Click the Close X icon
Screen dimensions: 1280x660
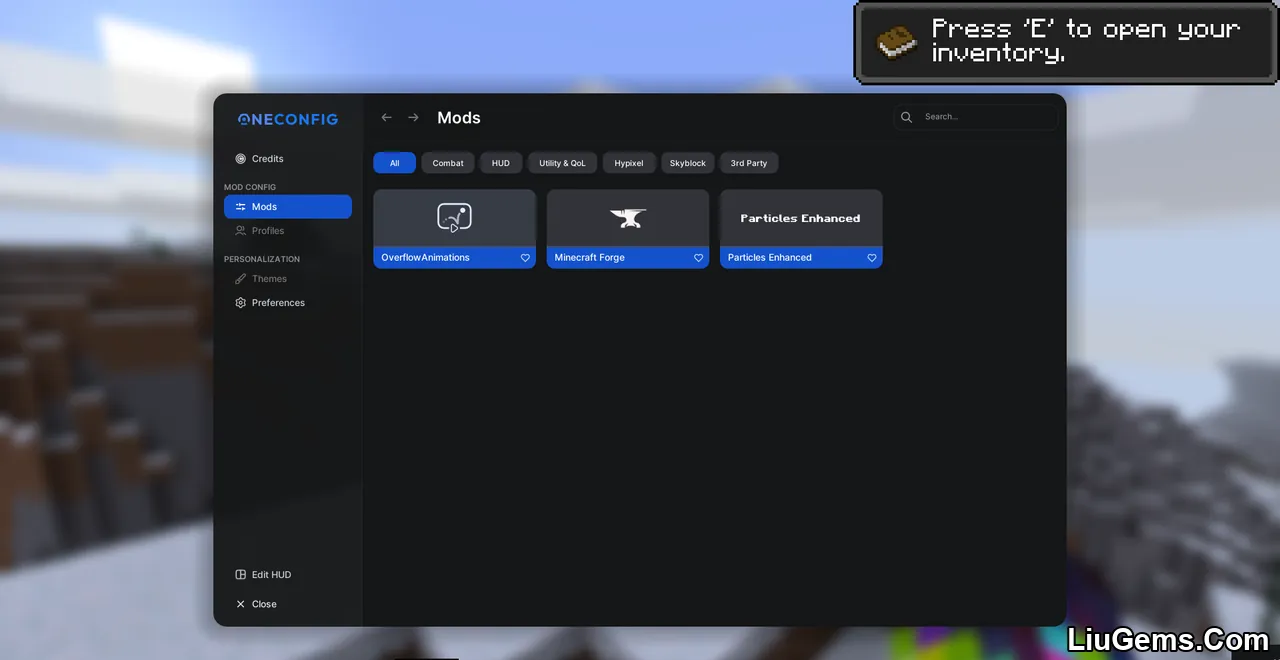[x=240, y=604]
